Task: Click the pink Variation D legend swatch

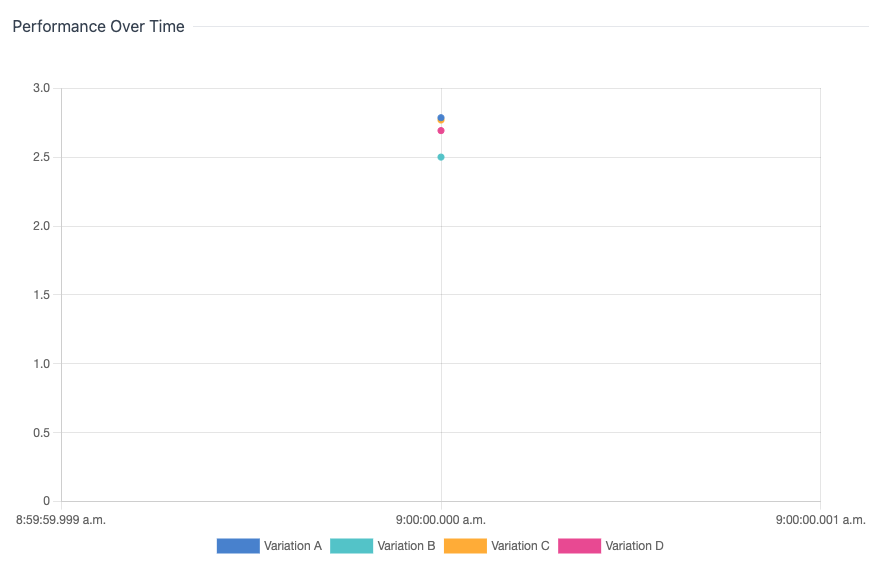Action: pyautogui.click(x=579, y=546)
